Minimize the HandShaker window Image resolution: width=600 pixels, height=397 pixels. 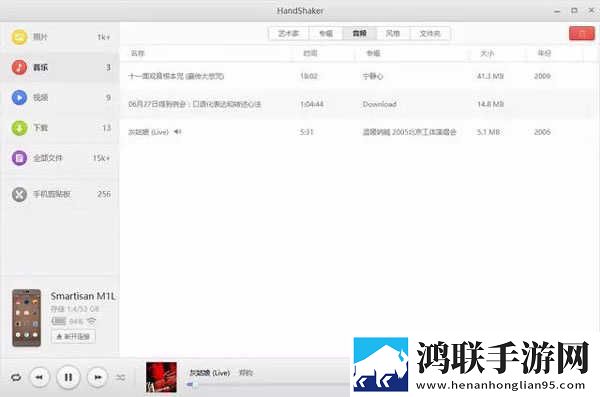(x=557, y=11)
